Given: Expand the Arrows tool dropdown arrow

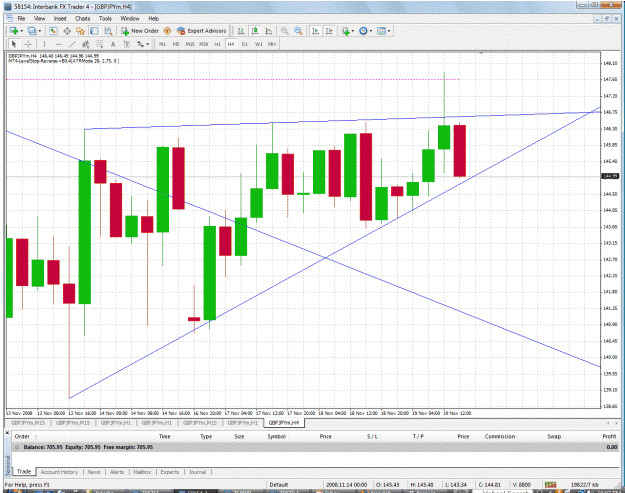Looking at the screenshot, I should 147,44.
